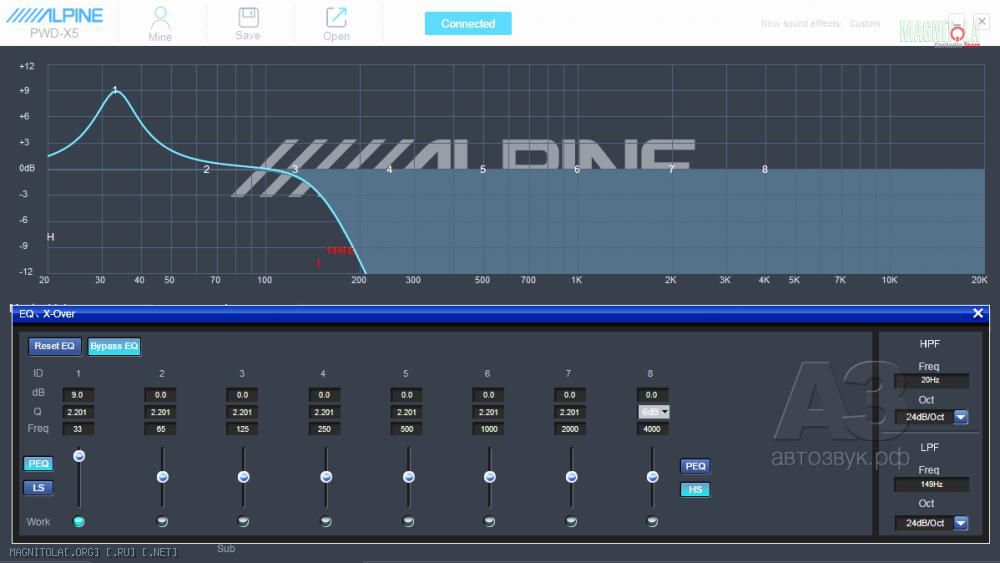Open the Mine profile icon

pyautogui.click(x=160, y=24)
